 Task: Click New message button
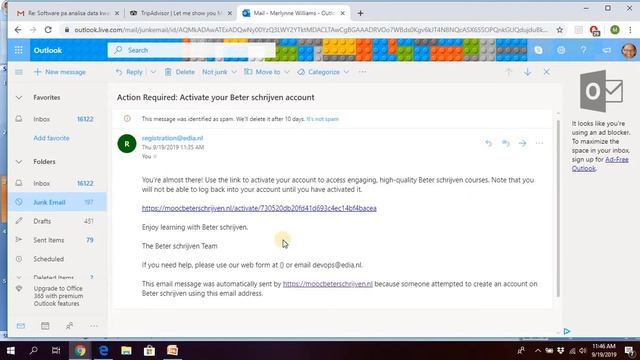(60, 72)
